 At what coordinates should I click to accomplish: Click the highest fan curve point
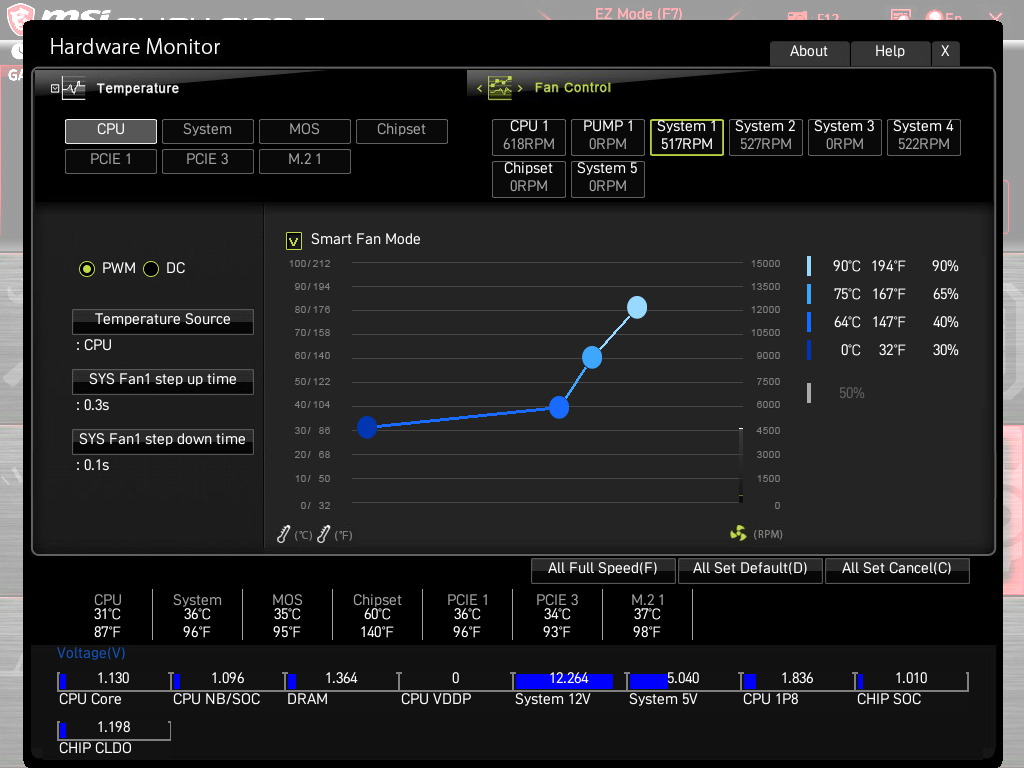click(x=637, y=307)
